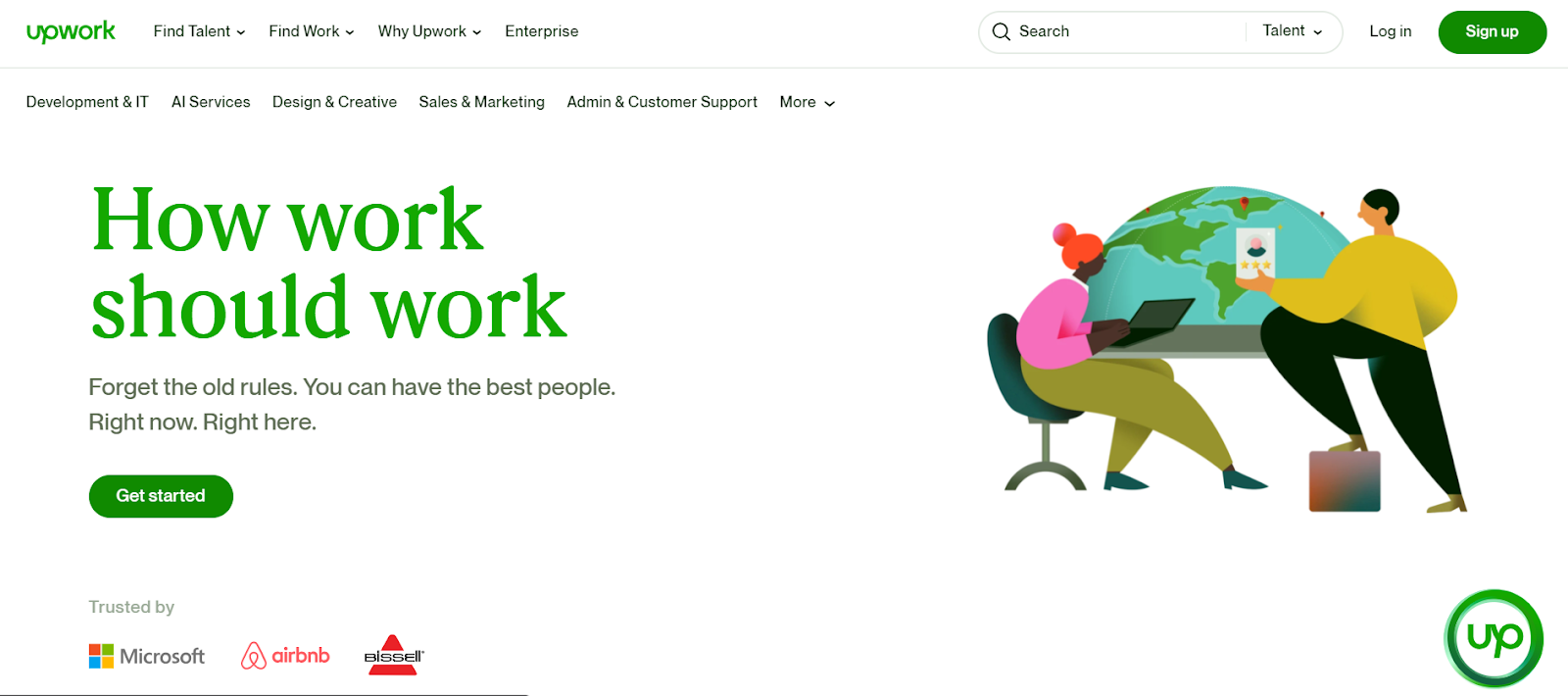1568x696 pixels.
Task: Expand the More categories menu
Action: (808, 102)
